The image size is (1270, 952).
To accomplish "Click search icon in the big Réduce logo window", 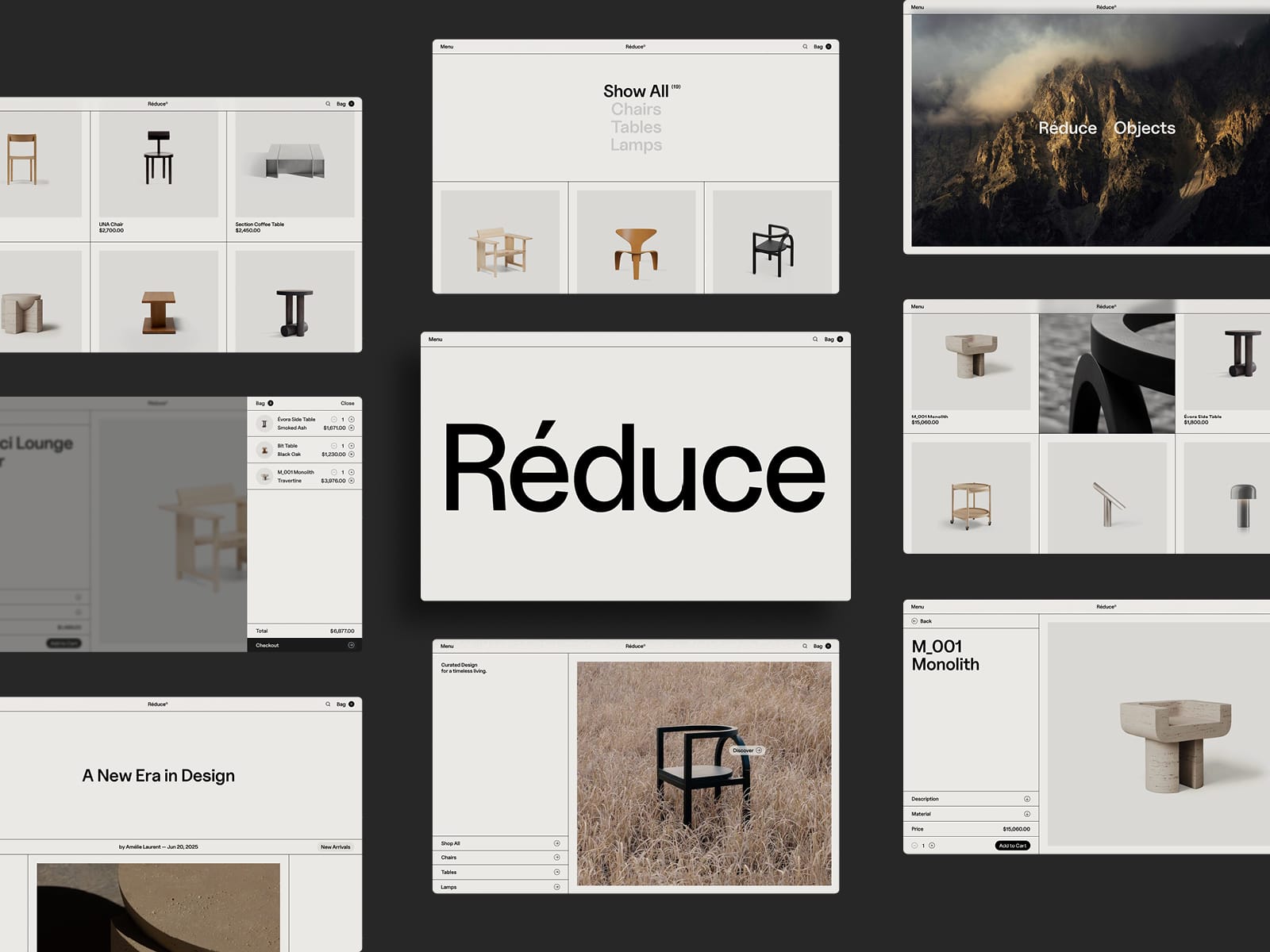I will coord(815,340).
